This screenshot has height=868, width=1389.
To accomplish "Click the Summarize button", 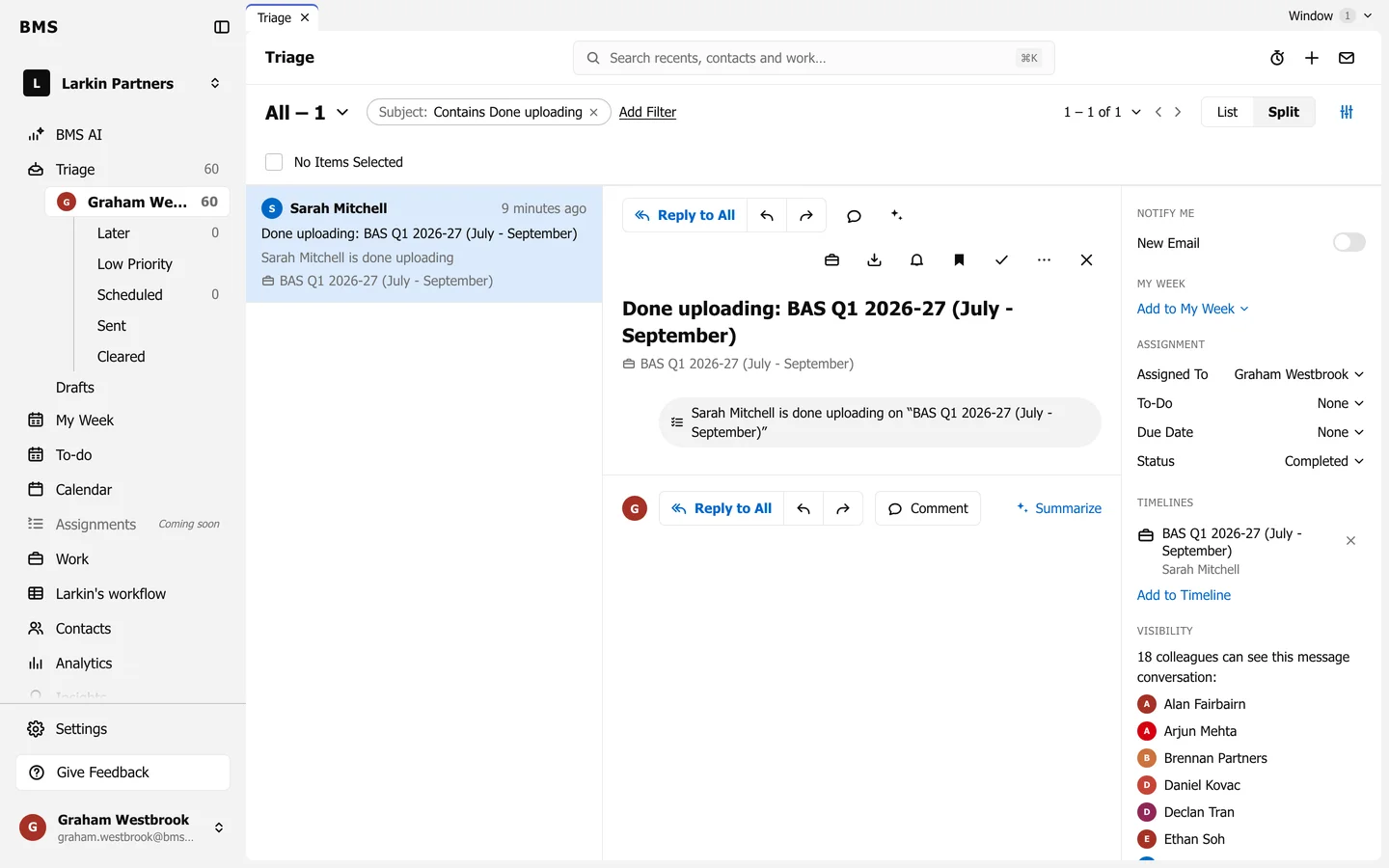I will (1059, 508).
